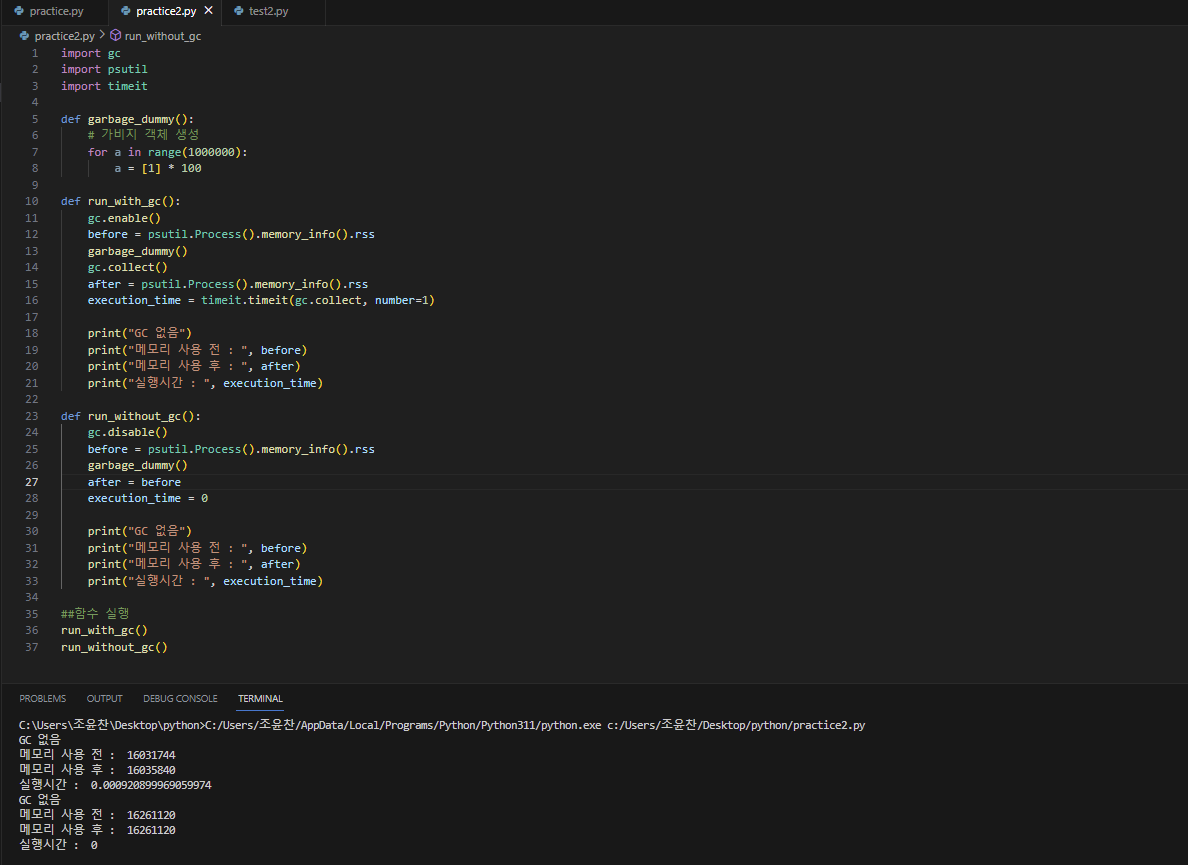Click practice2.py in the breadcrumb
The width and height of the screenshot is (1188, 865).
(x=64, y=36)
